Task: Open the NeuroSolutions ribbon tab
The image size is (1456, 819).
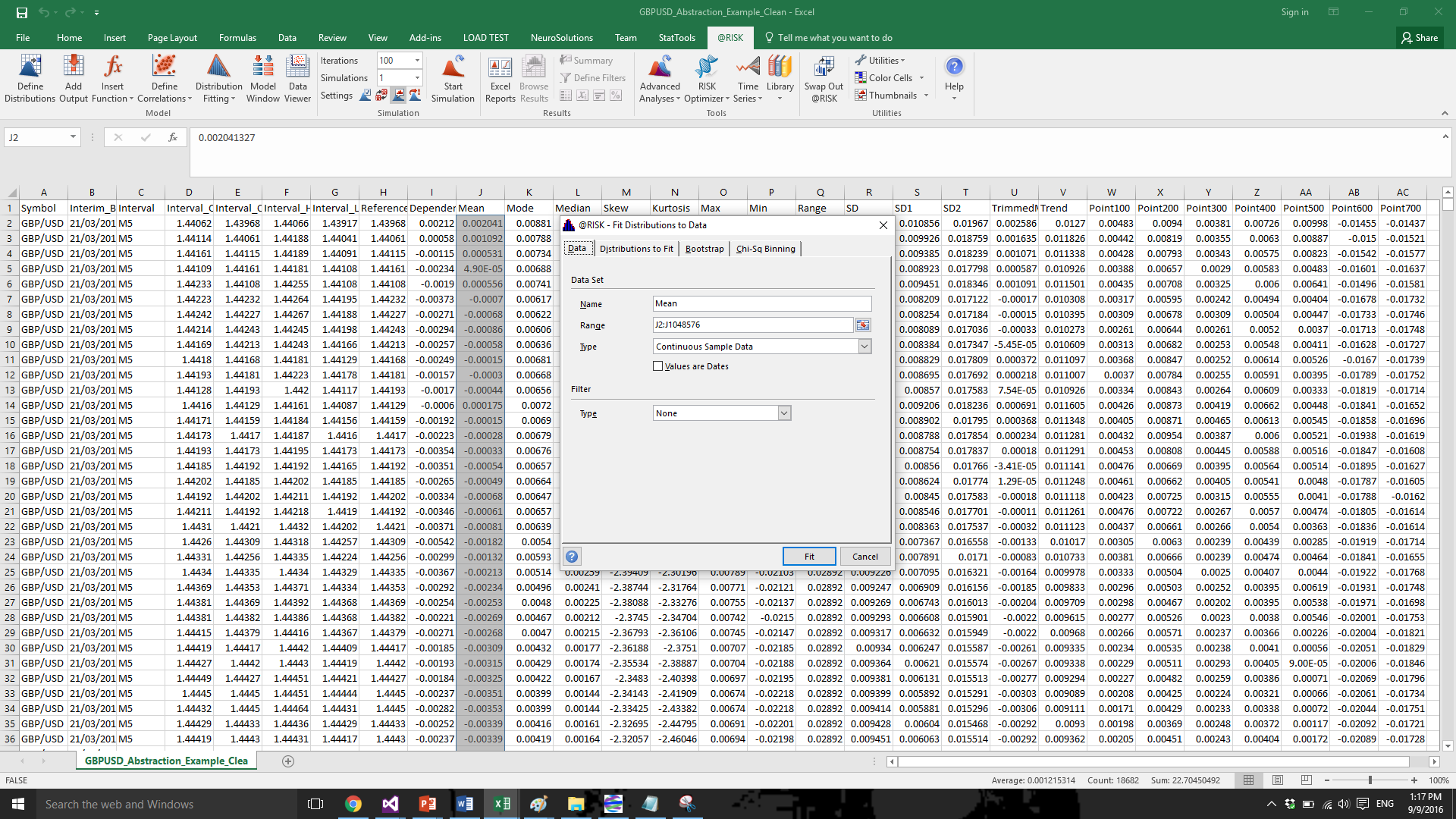Action: pos(561,37)
